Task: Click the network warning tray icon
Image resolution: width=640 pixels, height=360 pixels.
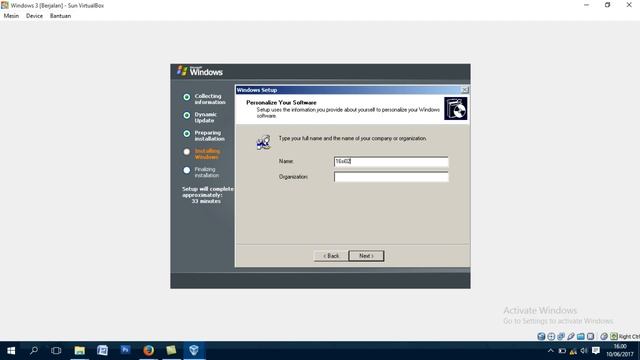Action: pyautogui.click(x=573, y=351)
